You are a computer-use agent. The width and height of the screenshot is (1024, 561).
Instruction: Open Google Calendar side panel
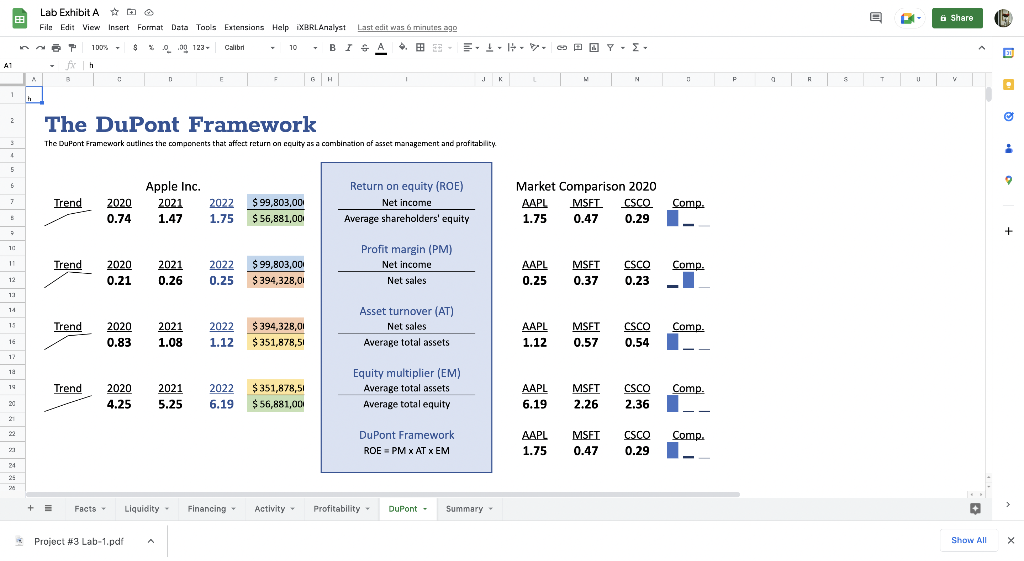(1008, 53)
